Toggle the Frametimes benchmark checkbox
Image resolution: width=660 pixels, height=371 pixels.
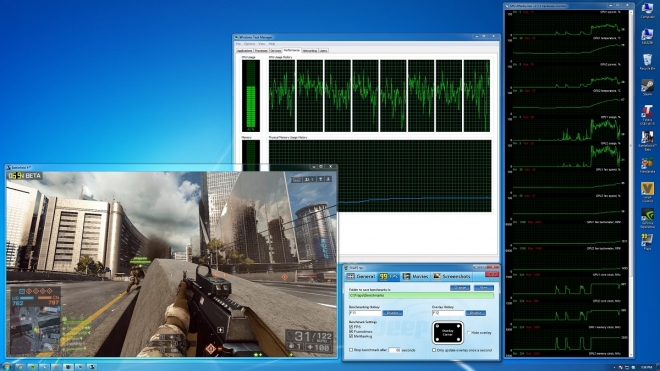click(351, 332)
